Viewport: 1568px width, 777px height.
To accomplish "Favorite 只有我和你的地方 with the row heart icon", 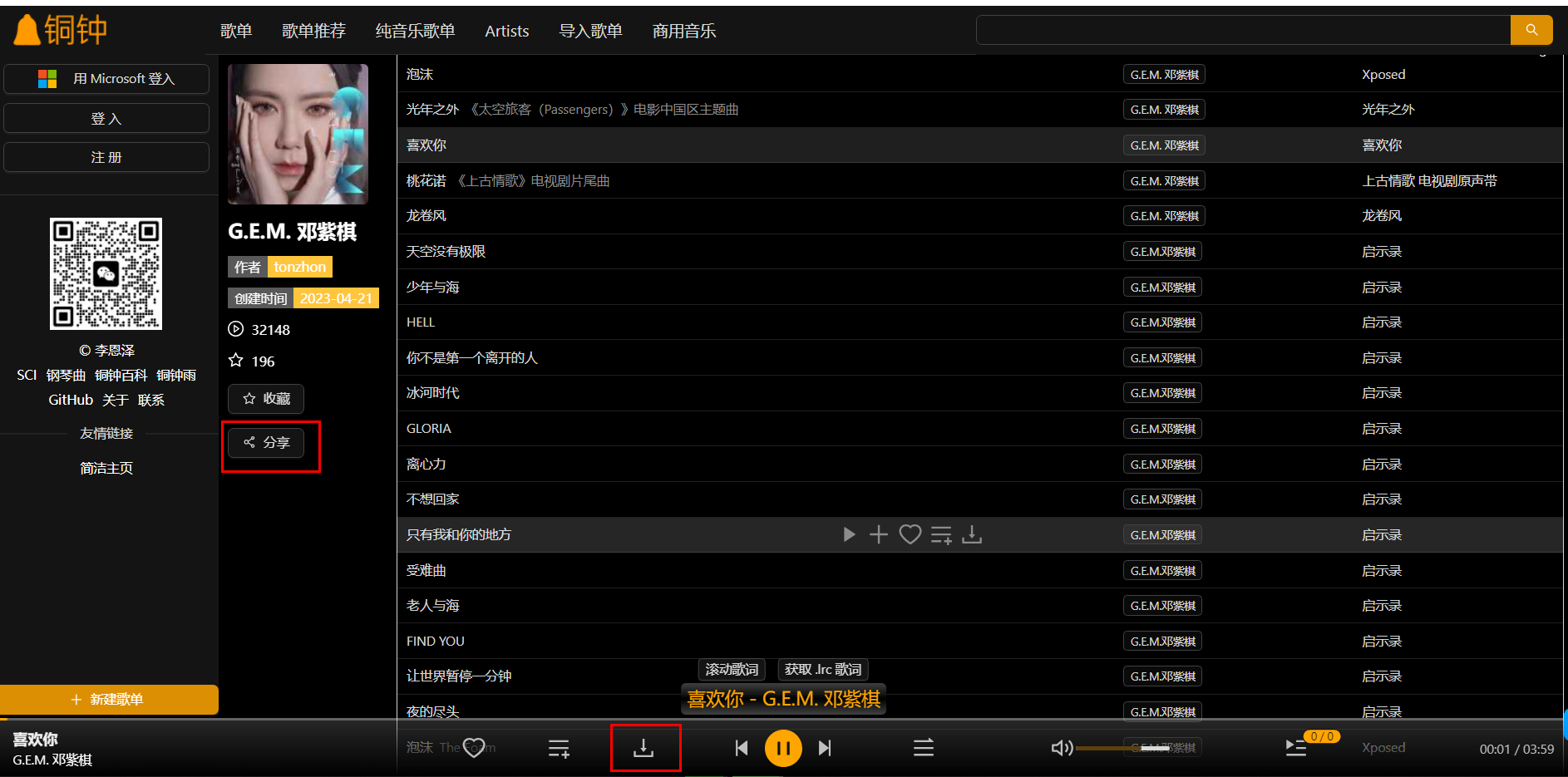I will 910,534.
